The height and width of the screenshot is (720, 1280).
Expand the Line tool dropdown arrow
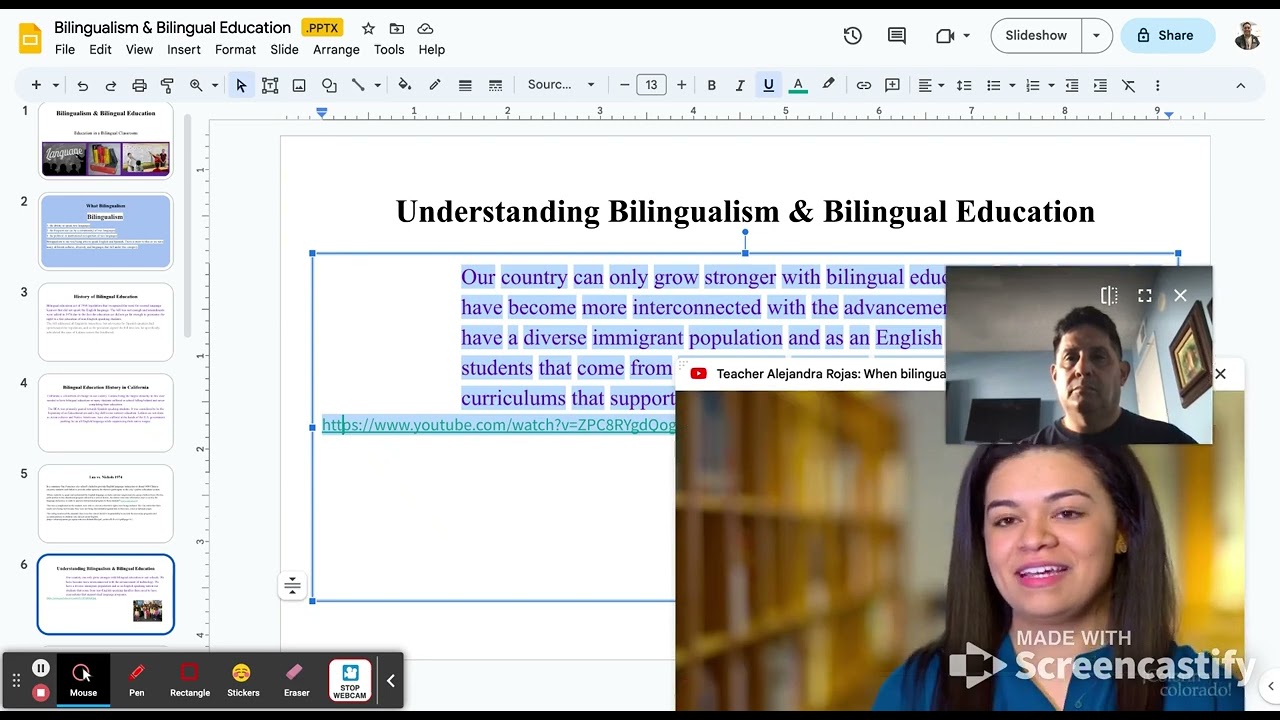coord(377,86)
